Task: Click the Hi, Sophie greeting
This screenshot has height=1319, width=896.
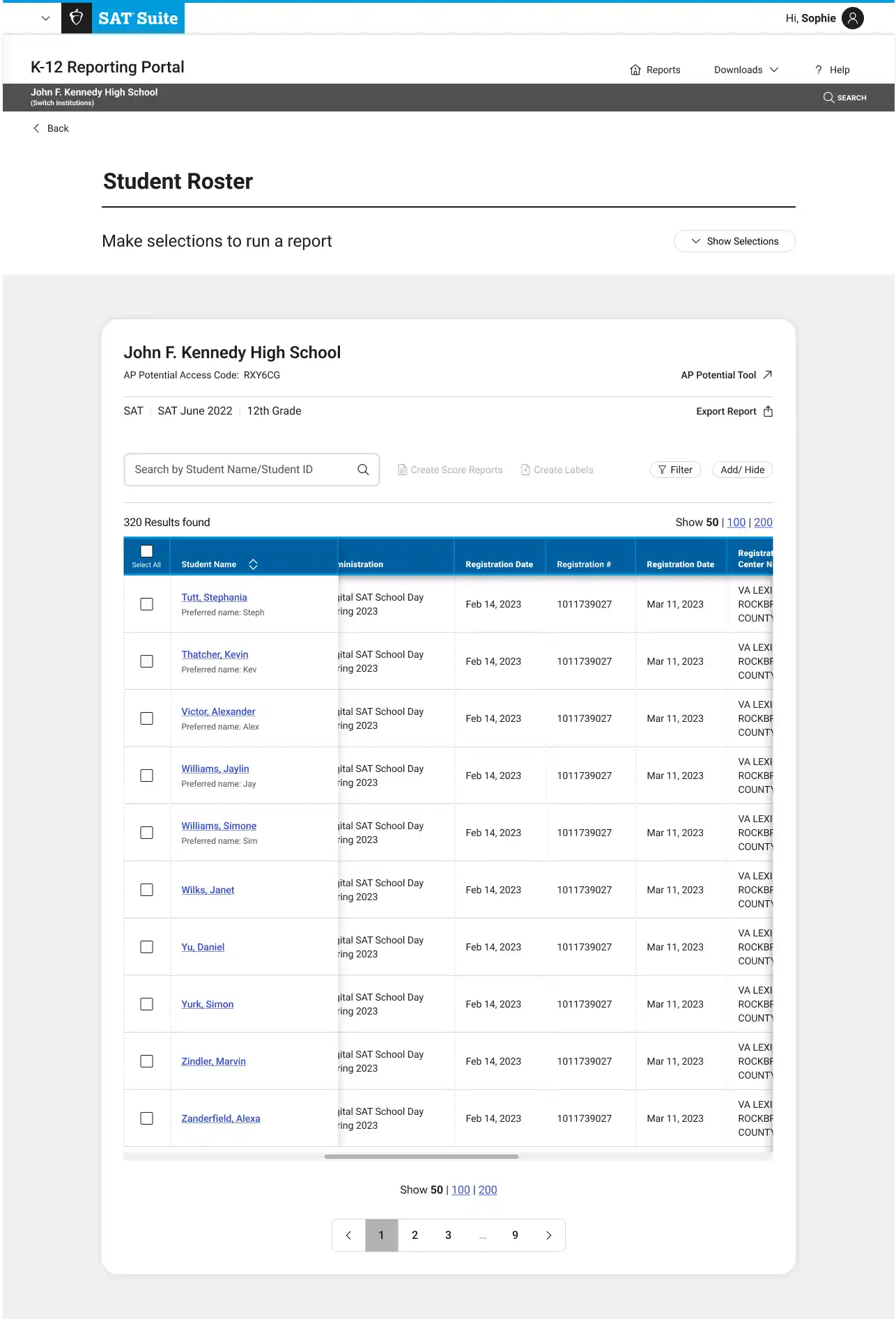Action: (810, 18)
